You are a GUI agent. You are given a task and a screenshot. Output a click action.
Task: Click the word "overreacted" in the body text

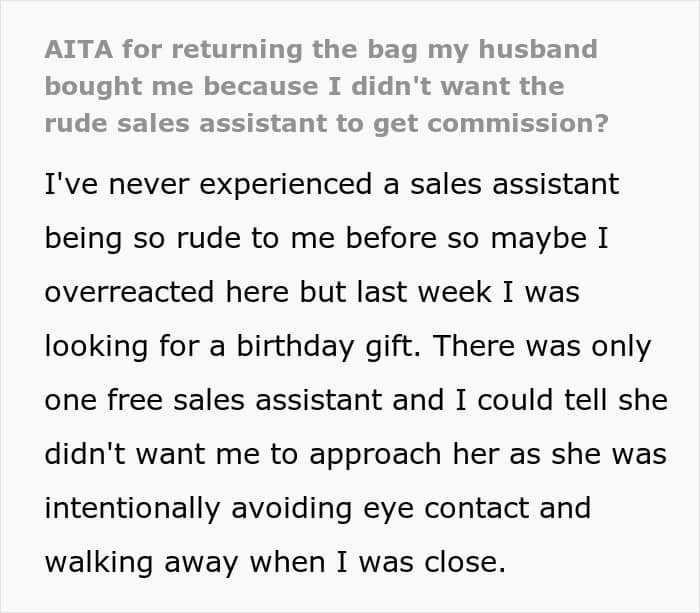(x=129, y=292)
